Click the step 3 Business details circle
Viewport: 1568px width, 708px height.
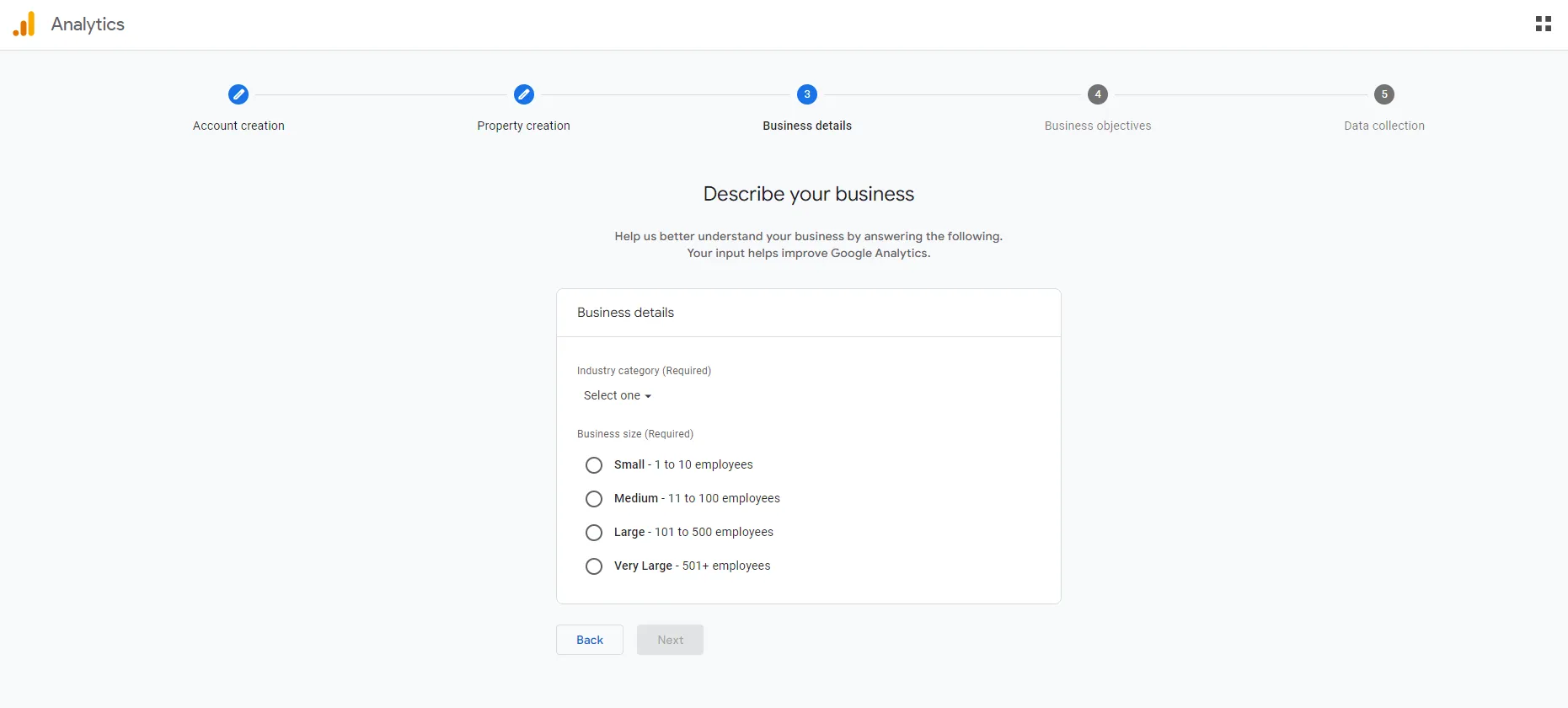(807, 94)
